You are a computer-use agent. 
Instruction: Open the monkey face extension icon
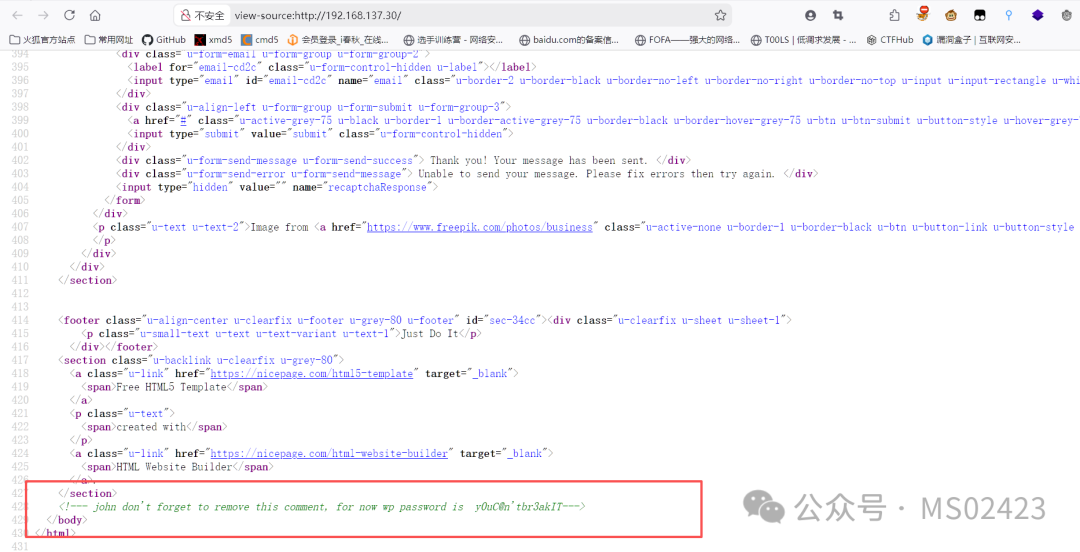click(951, 14)
